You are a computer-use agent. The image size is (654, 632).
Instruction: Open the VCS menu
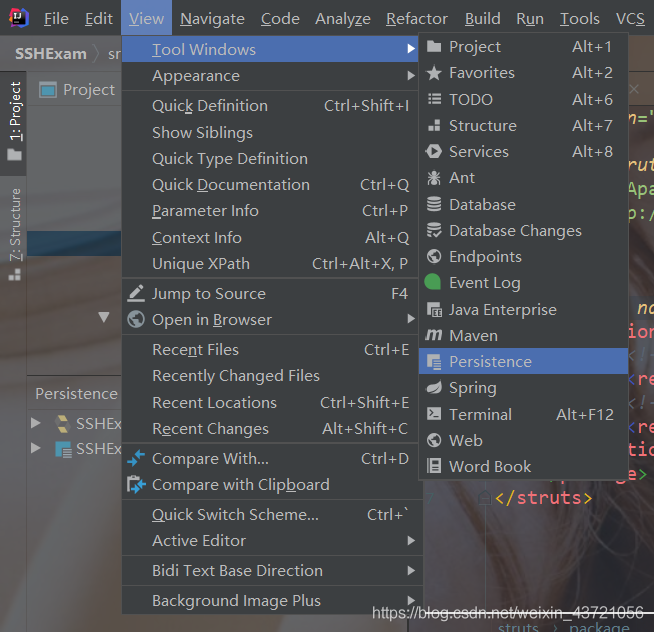[x=630, y=19]
